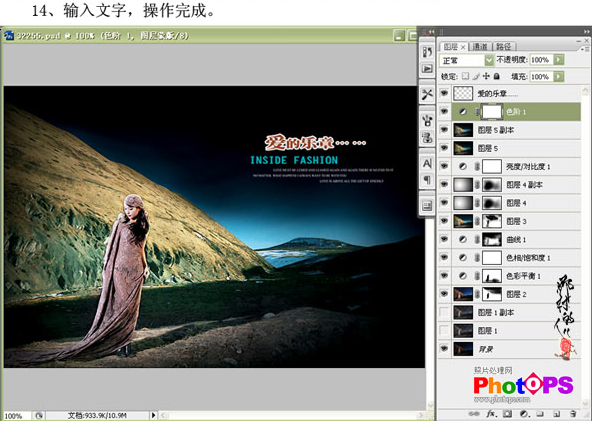Screen dimensions: 592x421
Task: Select the 图层 3 layer name
Action: click(516, 221)
